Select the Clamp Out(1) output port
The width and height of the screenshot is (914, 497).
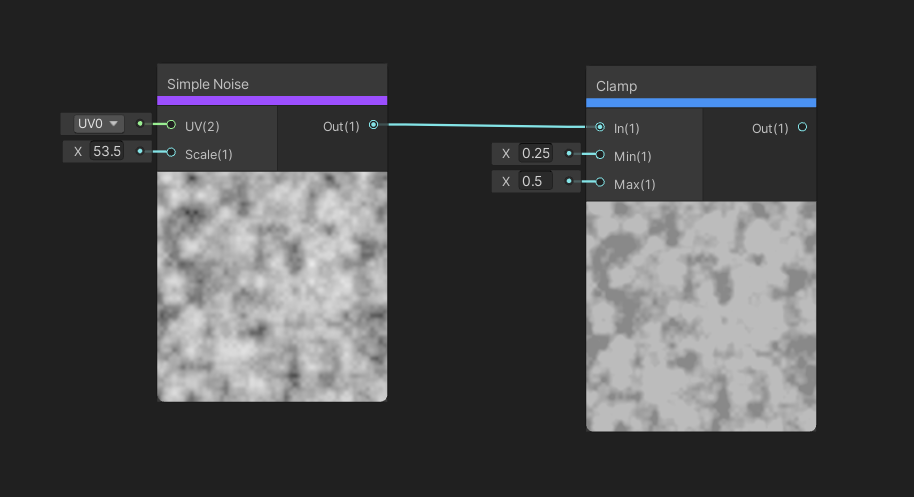[x=802, y=128]
